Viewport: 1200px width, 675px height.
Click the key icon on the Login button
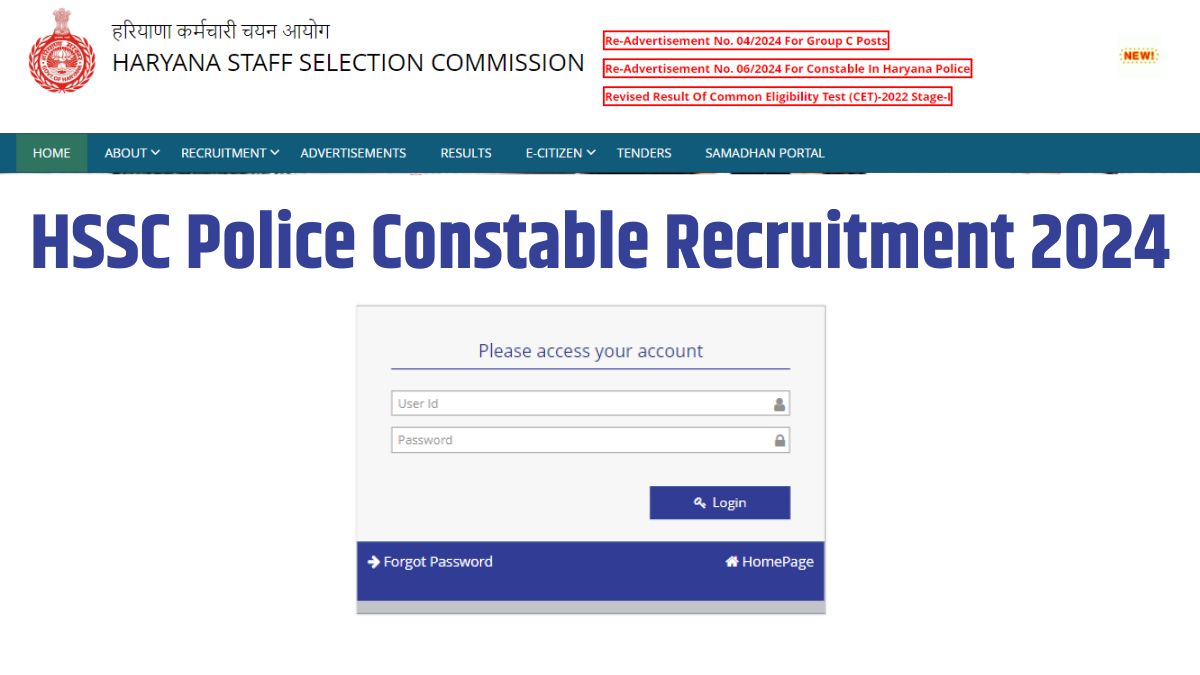(699, 502)
